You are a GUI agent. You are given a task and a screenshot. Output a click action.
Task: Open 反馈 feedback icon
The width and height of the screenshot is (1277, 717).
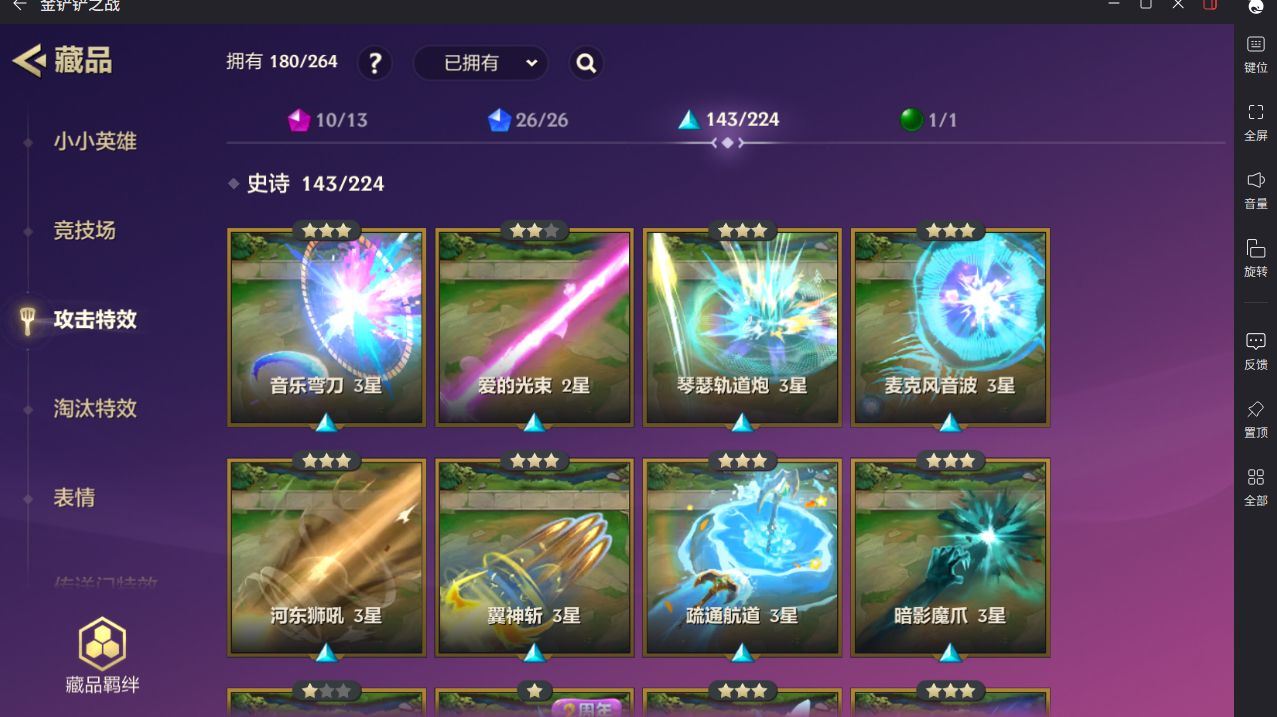point(1256,341)
